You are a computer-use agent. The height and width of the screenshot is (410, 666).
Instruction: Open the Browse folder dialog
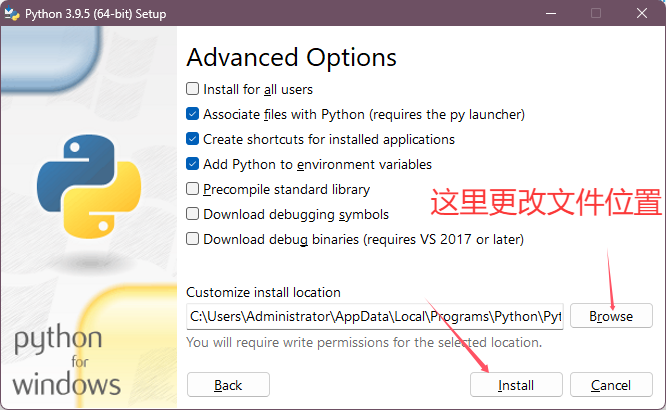611,316
